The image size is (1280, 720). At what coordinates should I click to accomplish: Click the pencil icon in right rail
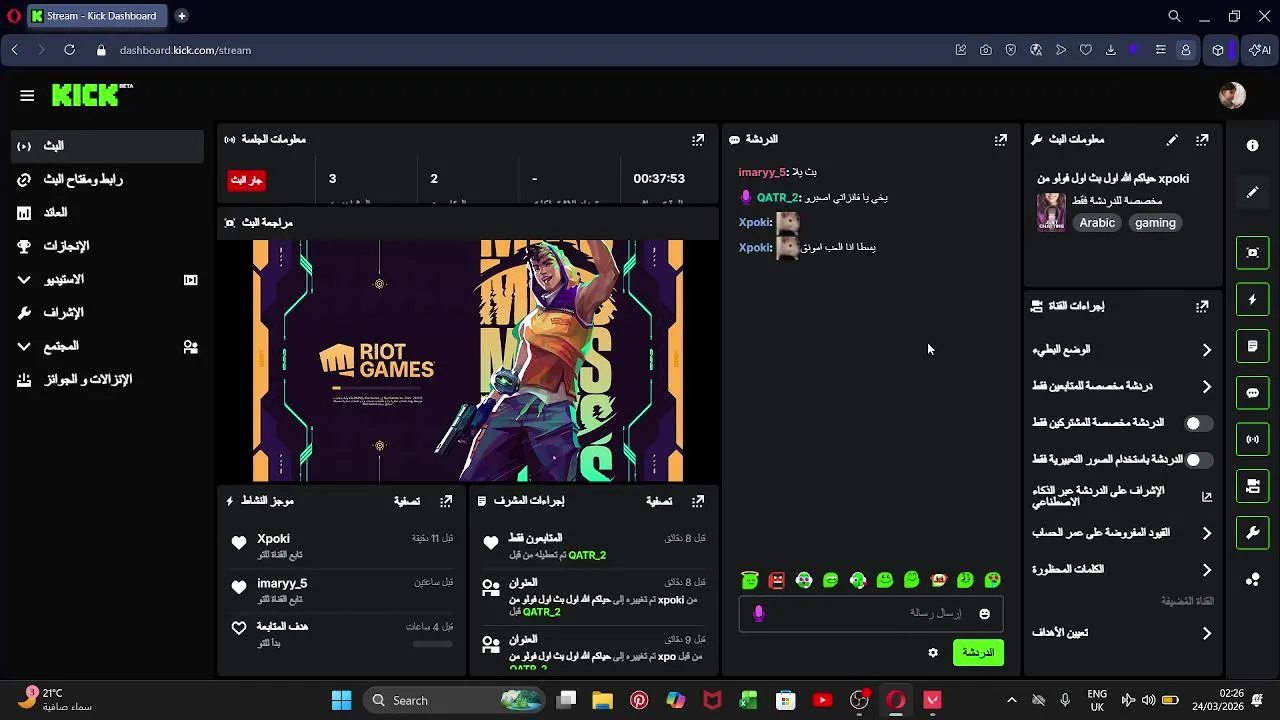coord(1252,192)
